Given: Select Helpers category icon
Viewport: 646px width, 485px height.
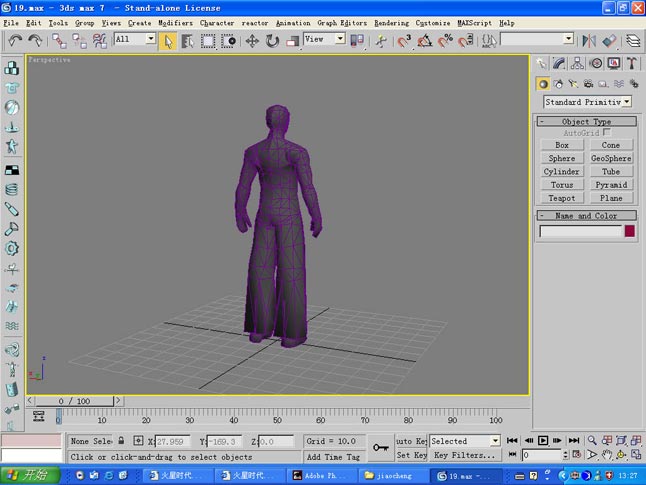Looking at the screenshot, I should [x=603, y=84].
